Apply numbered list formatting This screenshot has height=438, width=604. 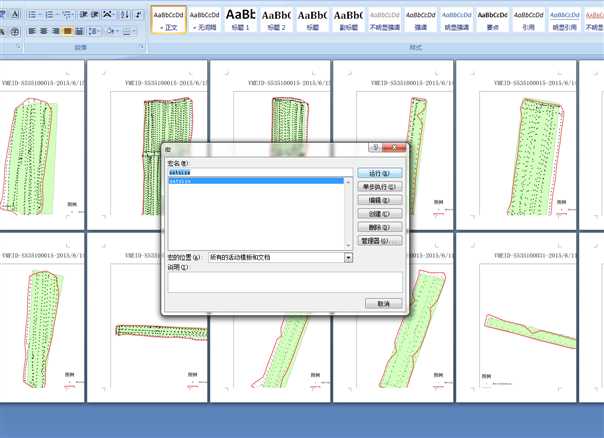pyautogui.click(x=51, y=15)
